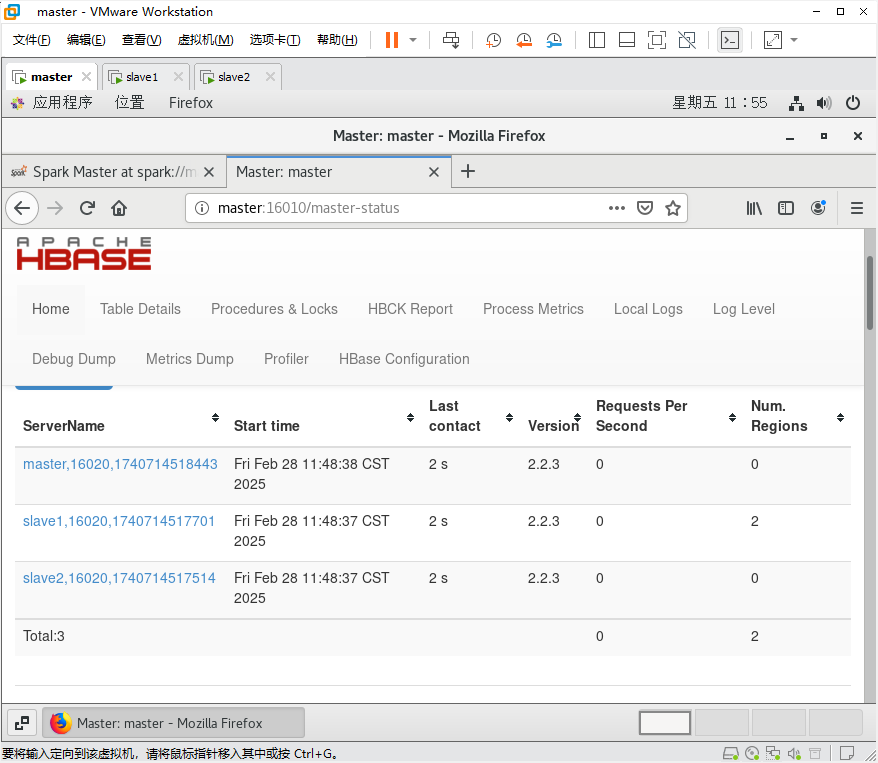
Task: Sort table by ServerName column arrows
Action: click(216, 418)
